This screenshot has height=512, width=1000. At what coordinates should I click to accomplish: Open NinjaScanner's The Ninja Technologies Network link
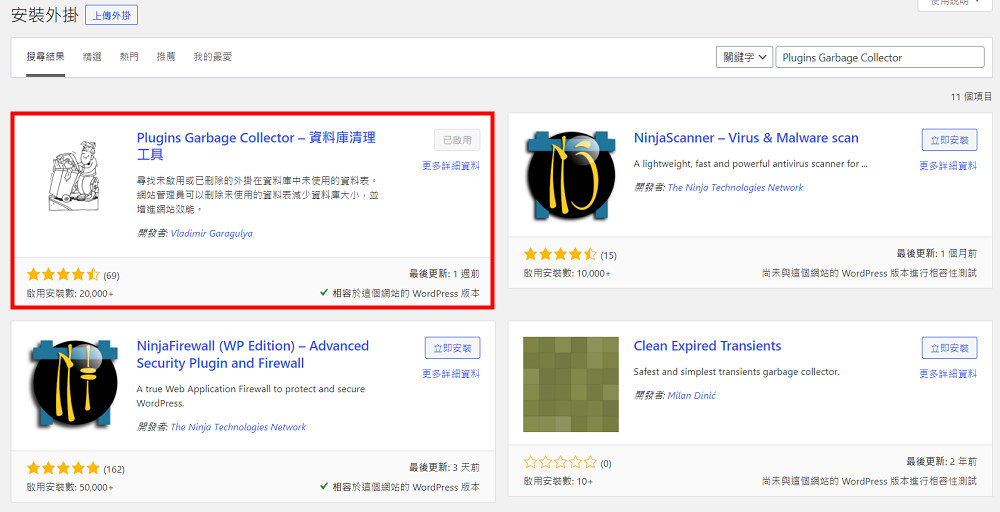pyautogui.click(x=735, y=187)
